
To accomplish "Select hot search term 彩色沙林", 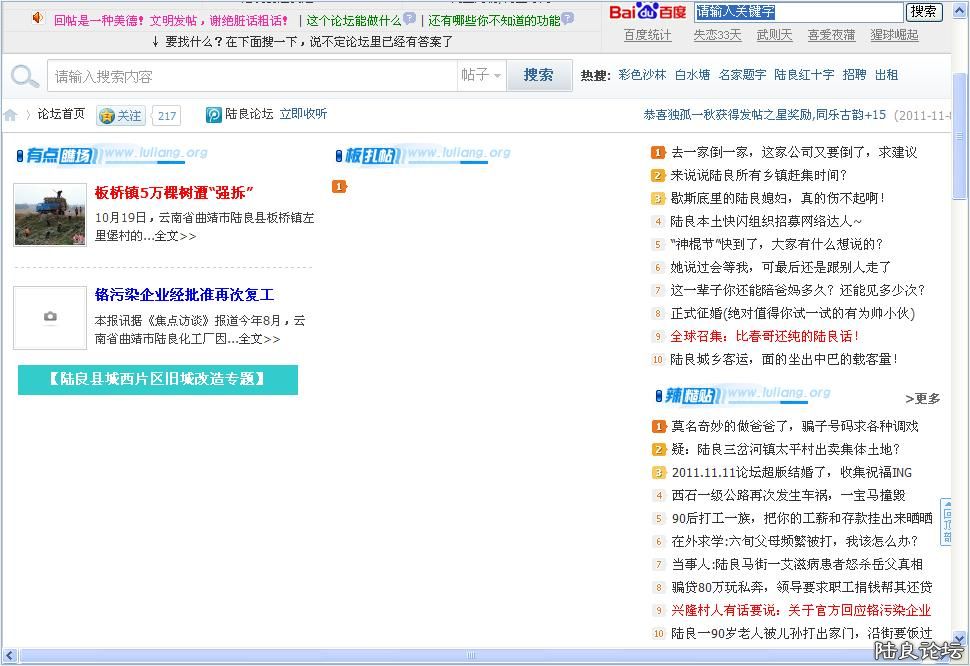I will 642,75.
